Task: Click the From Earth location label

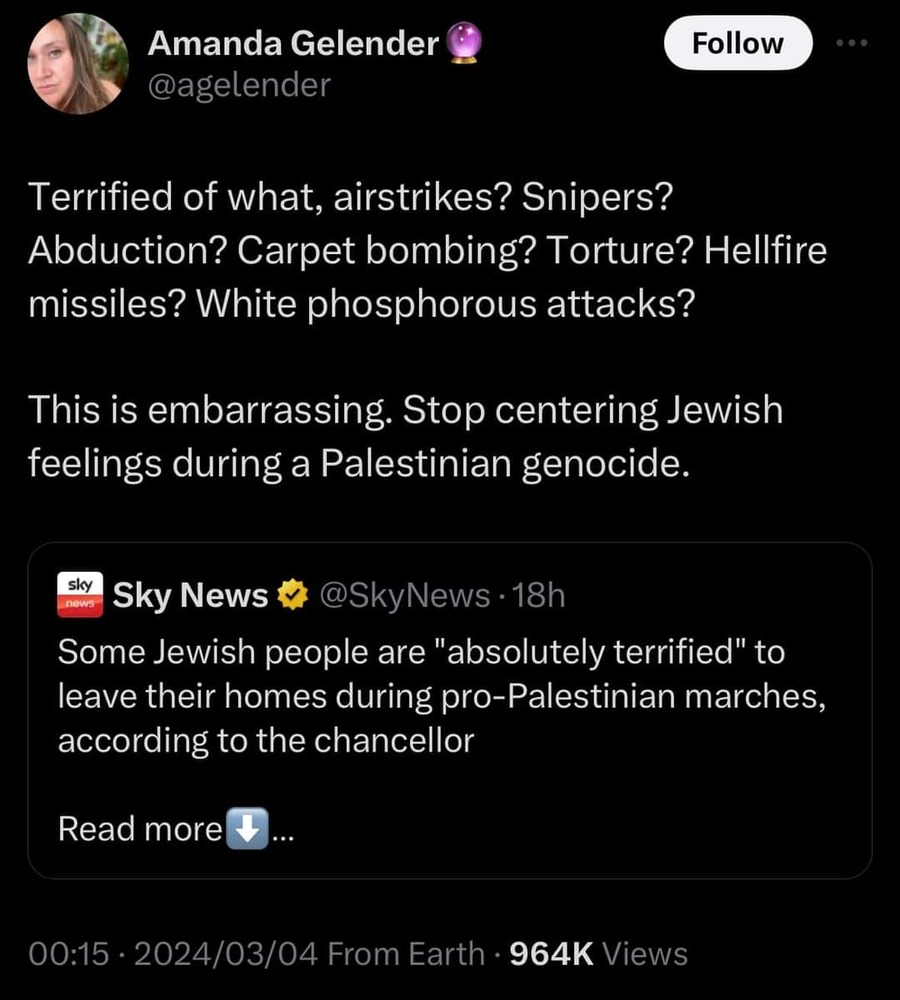Action: tap(406, 954)
